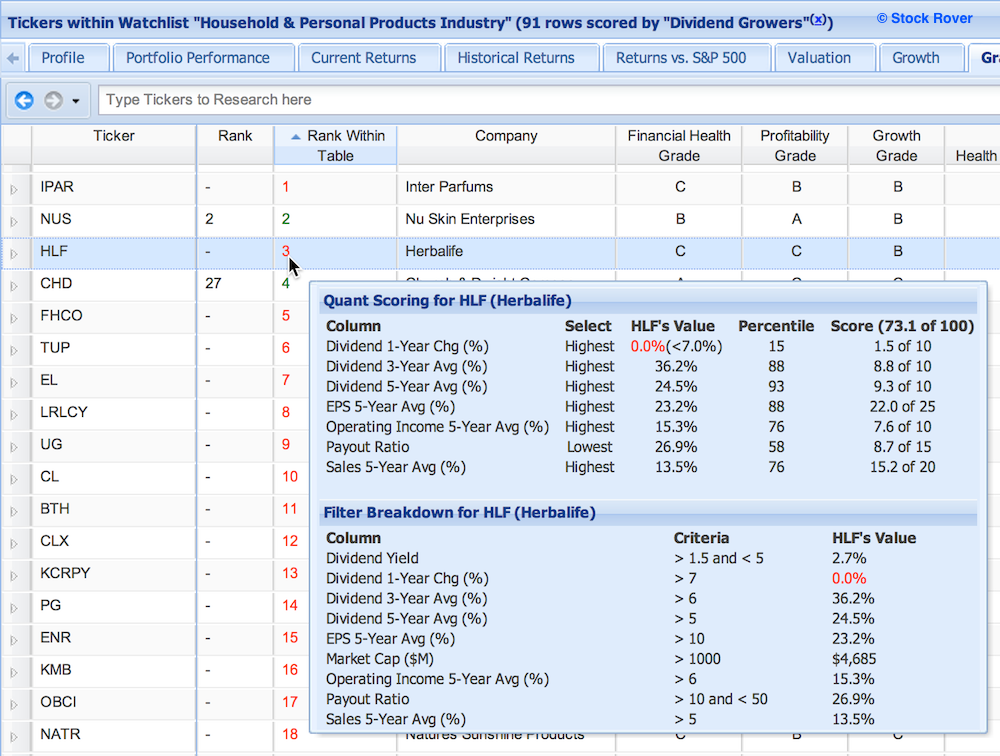Expand the NUS row
This screenshot has height=756, width=1000.
14,221
